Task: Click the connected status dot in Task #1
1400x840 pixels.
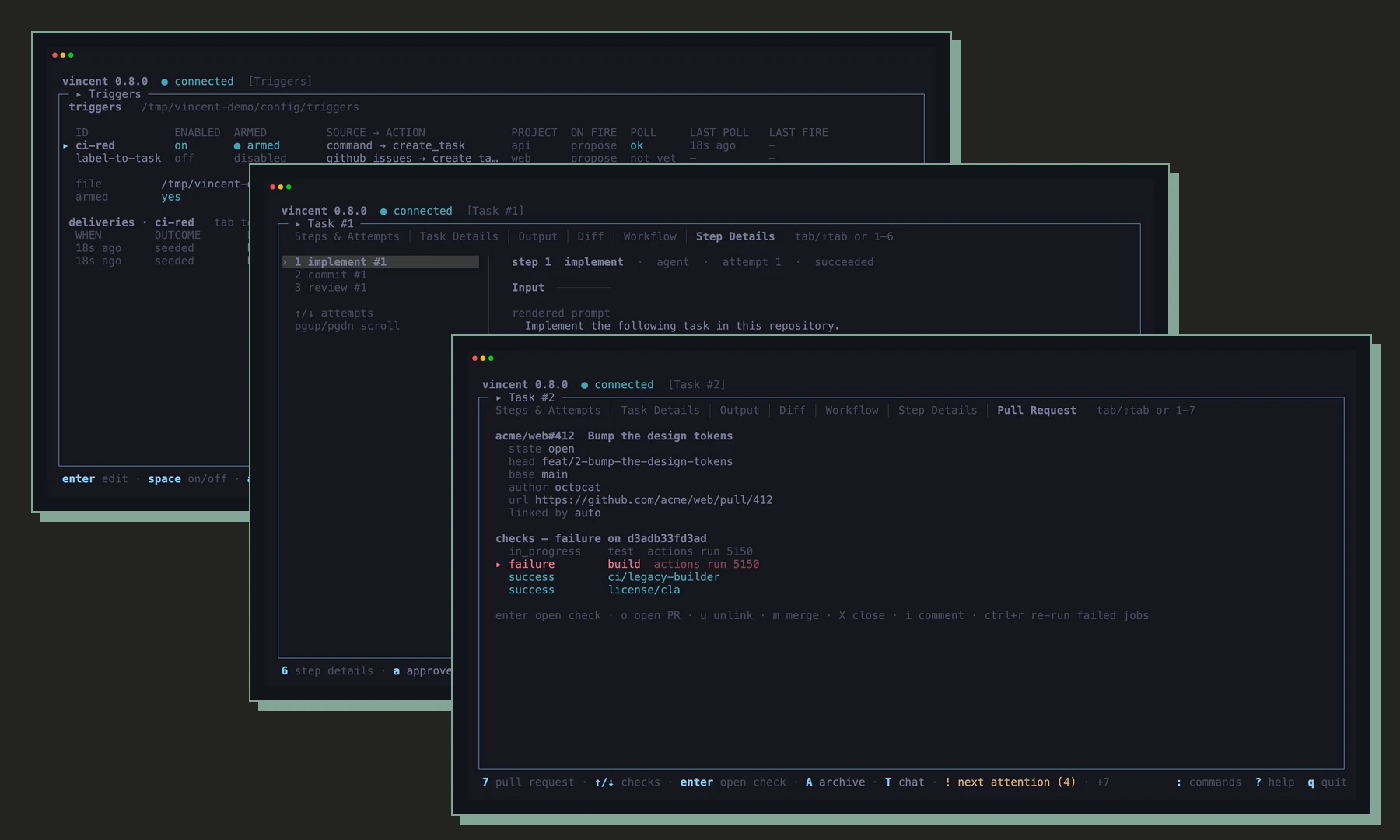Action: 383,212
